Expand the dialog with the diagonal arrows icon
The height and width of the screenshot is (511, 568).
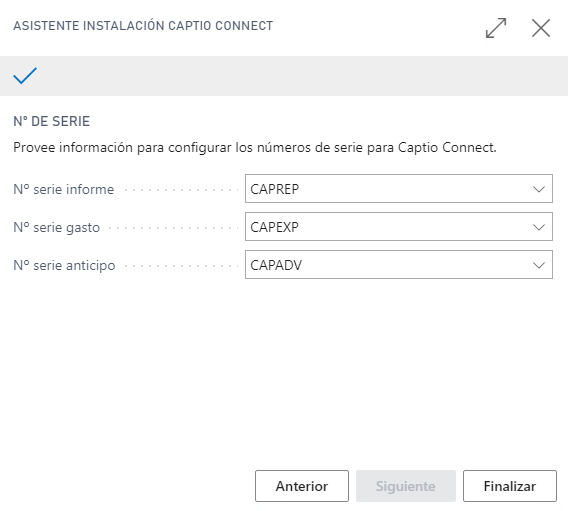[496, 28]
